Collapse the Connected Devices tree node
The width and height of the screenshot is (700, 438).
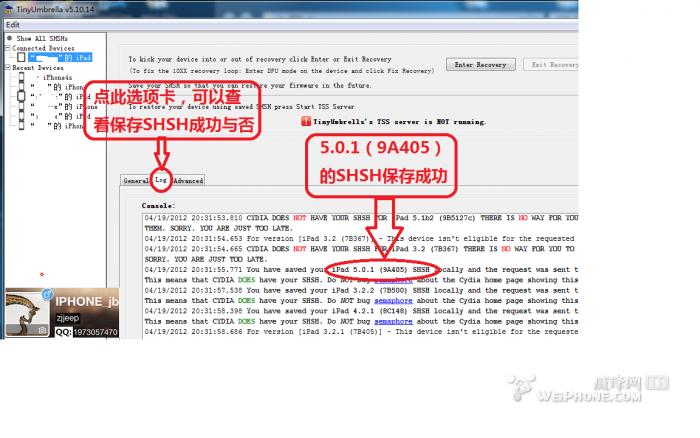[x=8, y=48]
